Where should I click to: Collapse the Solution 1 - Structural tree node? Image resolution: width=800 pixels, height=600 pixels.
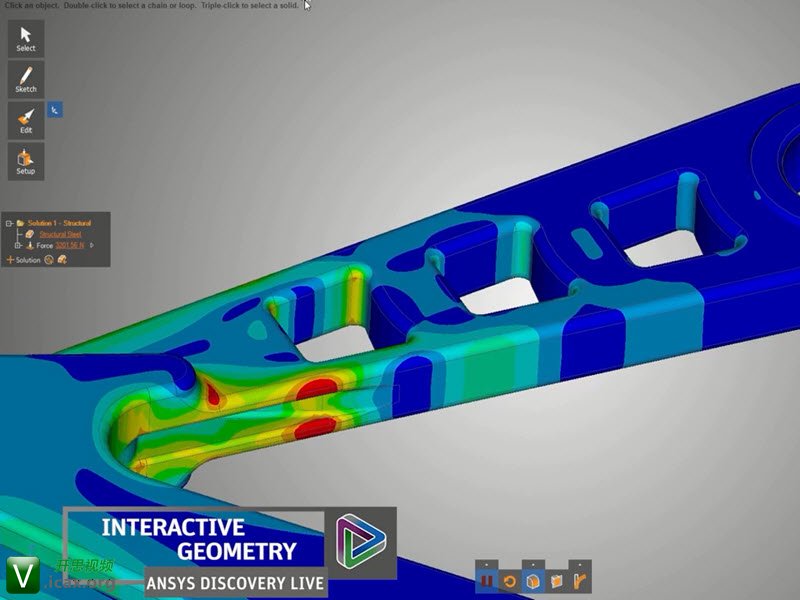point(8,223)
